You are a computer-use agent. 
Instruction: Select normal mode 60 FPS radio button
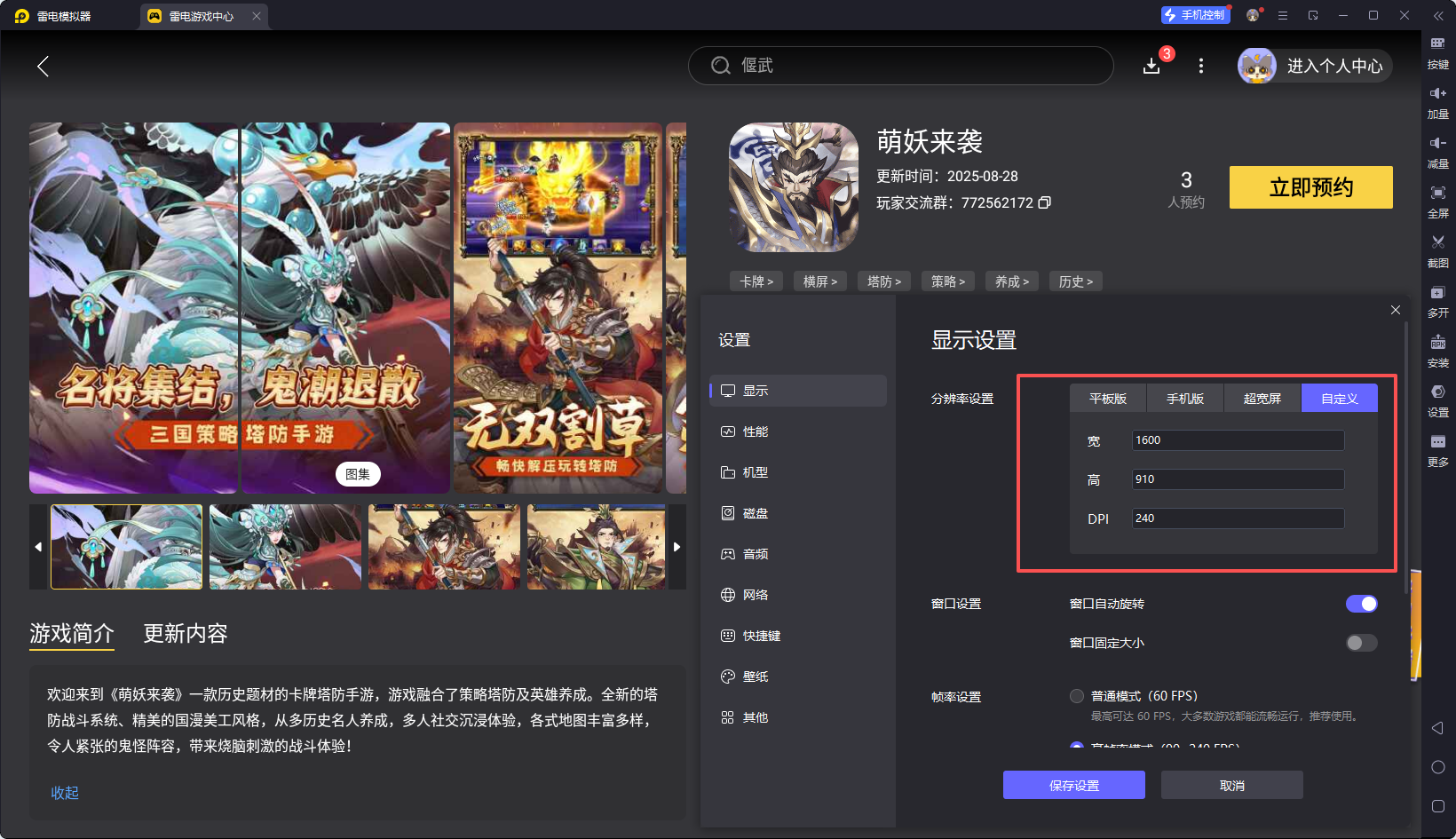(1077, 696)
